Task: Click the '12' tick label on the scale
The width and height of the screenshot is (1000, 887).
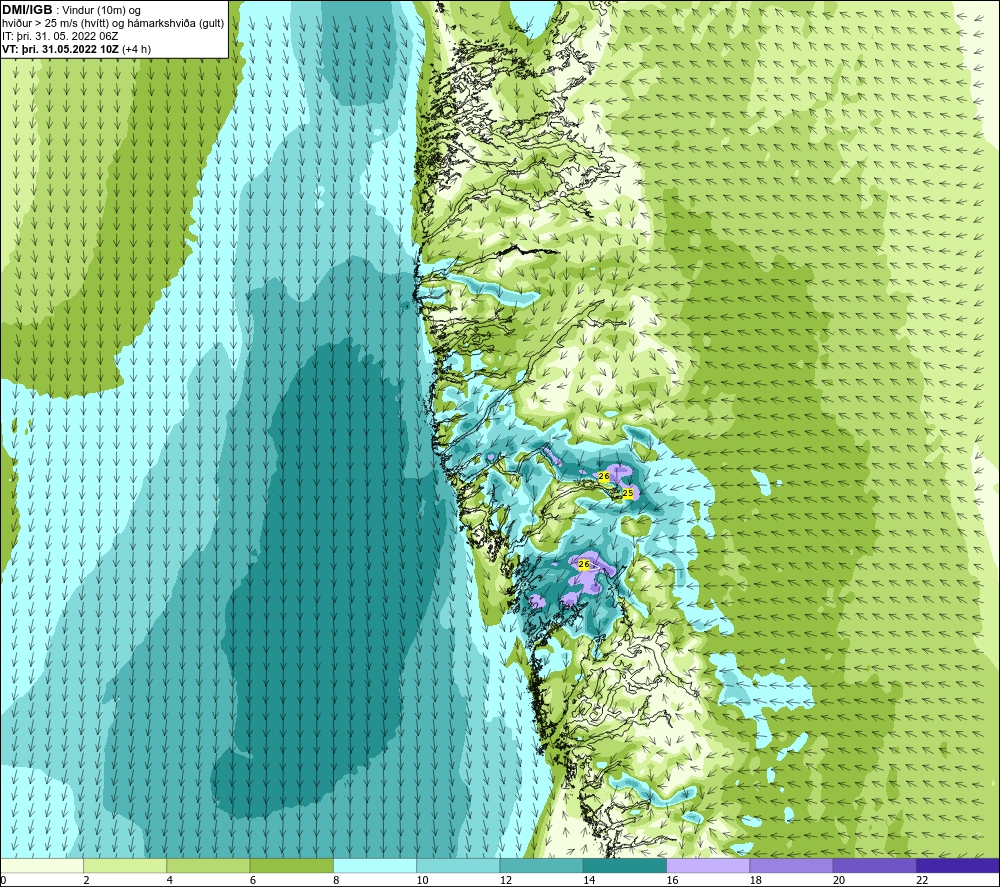Action: click(x=506, y=880)
